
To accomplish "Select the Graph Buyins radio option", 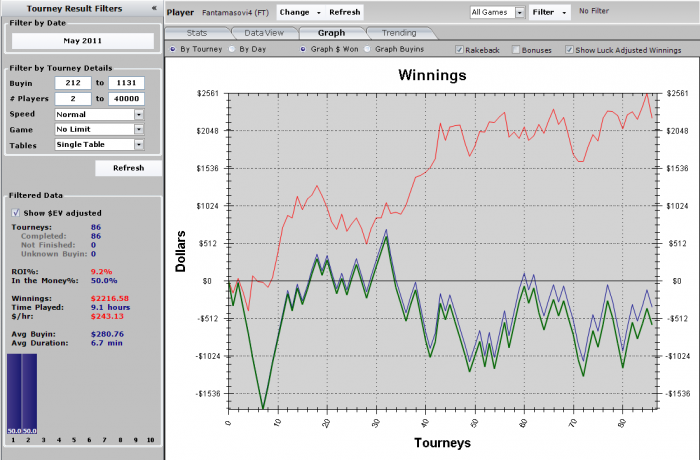I will tap(367, 49).
